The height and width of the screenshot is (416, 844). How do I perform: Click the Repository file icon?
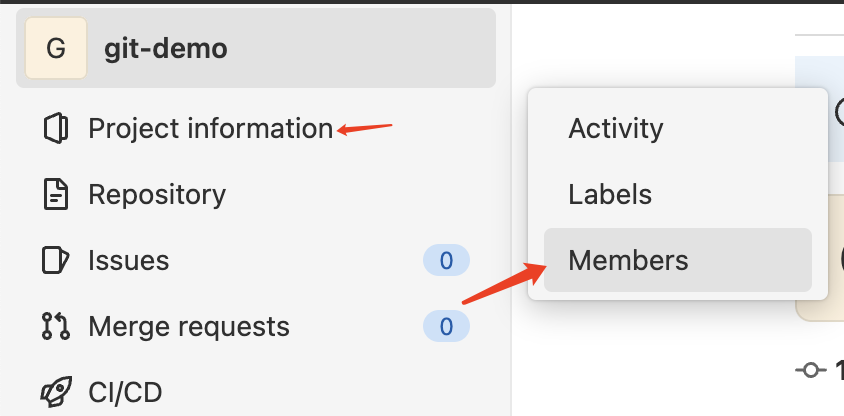pos(55,194)
